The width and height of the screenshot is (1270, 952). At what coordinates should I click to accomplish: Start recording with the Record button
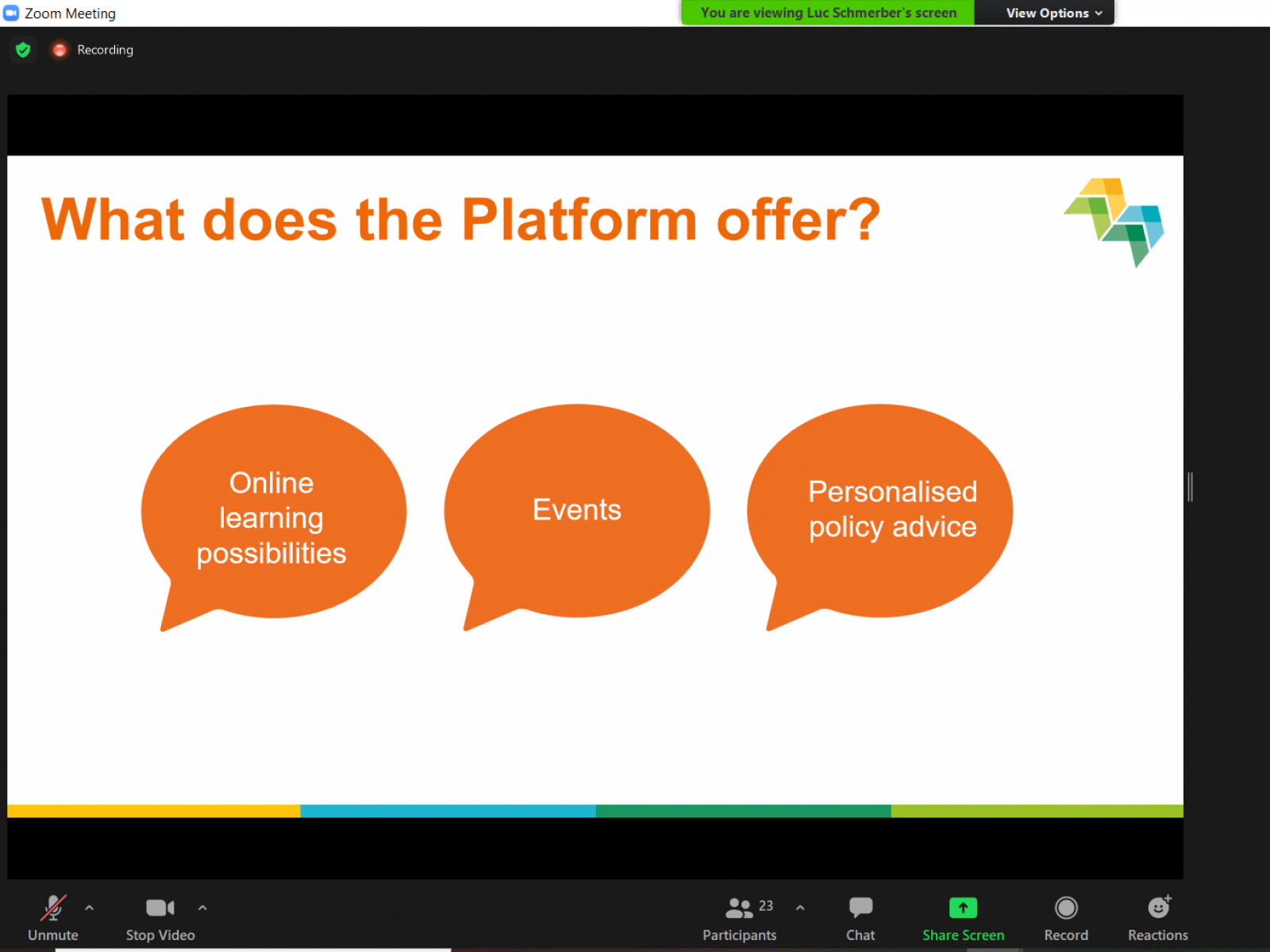coord(1066,916)
